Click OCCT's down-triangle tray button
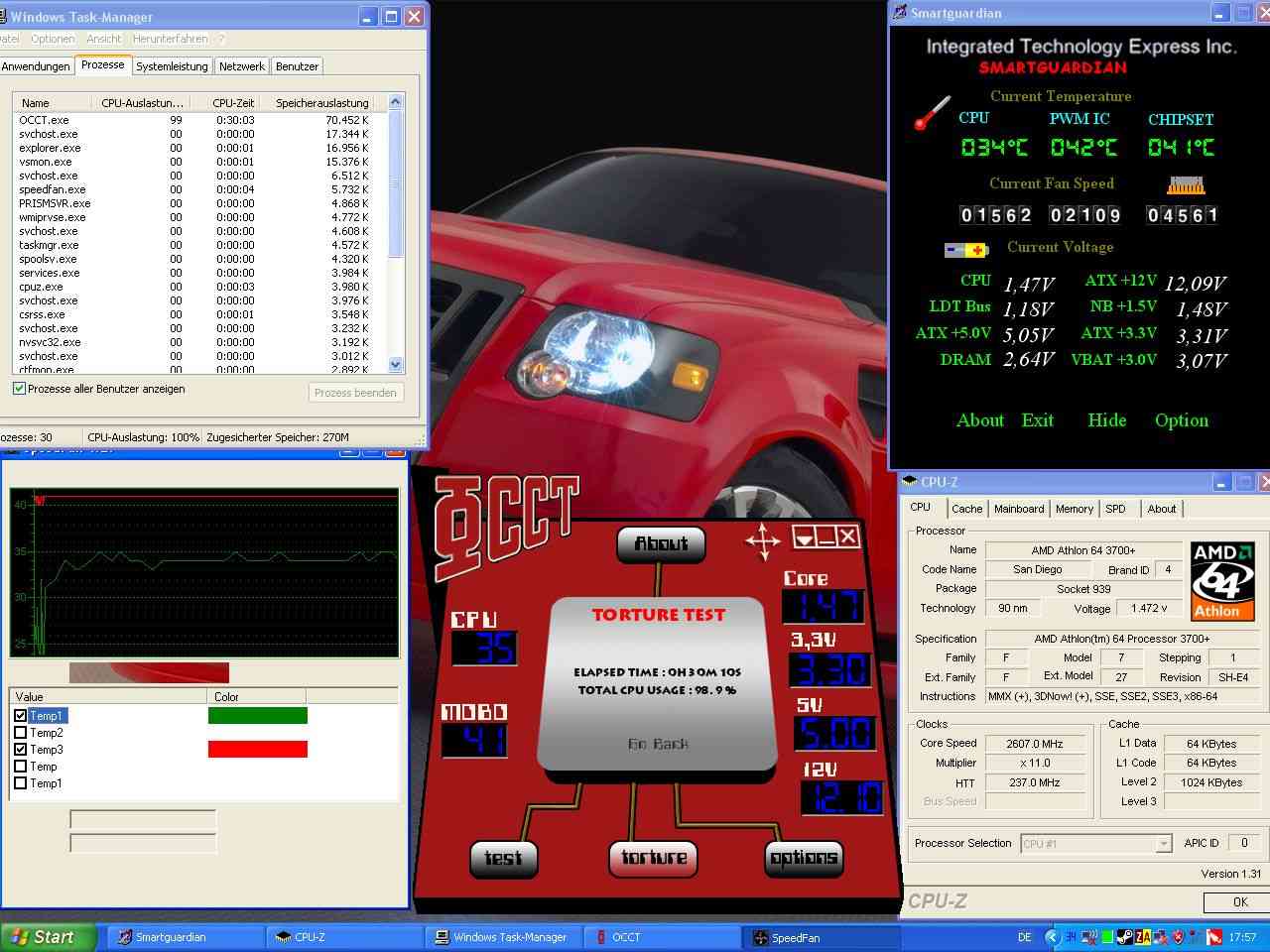Screen dimensions: 1270x952 click(x=804, y=537)
